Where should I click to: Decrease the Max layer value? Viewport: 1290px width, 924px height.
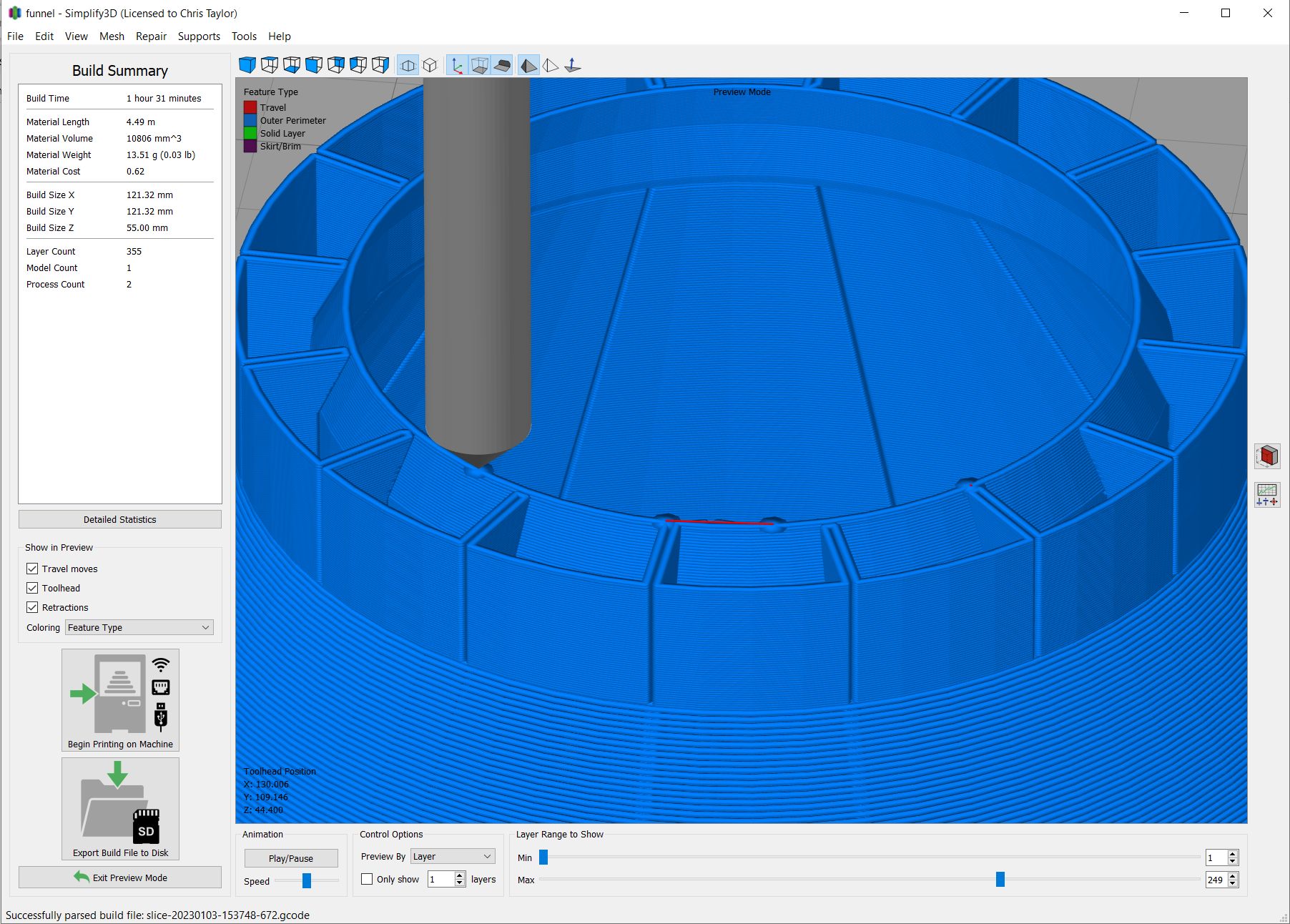click(1232, 883)
